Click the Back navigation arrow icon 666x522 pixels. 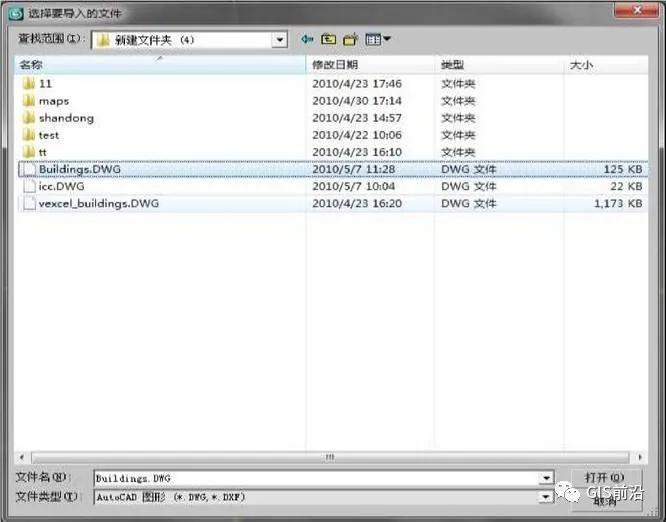(307, 40)
